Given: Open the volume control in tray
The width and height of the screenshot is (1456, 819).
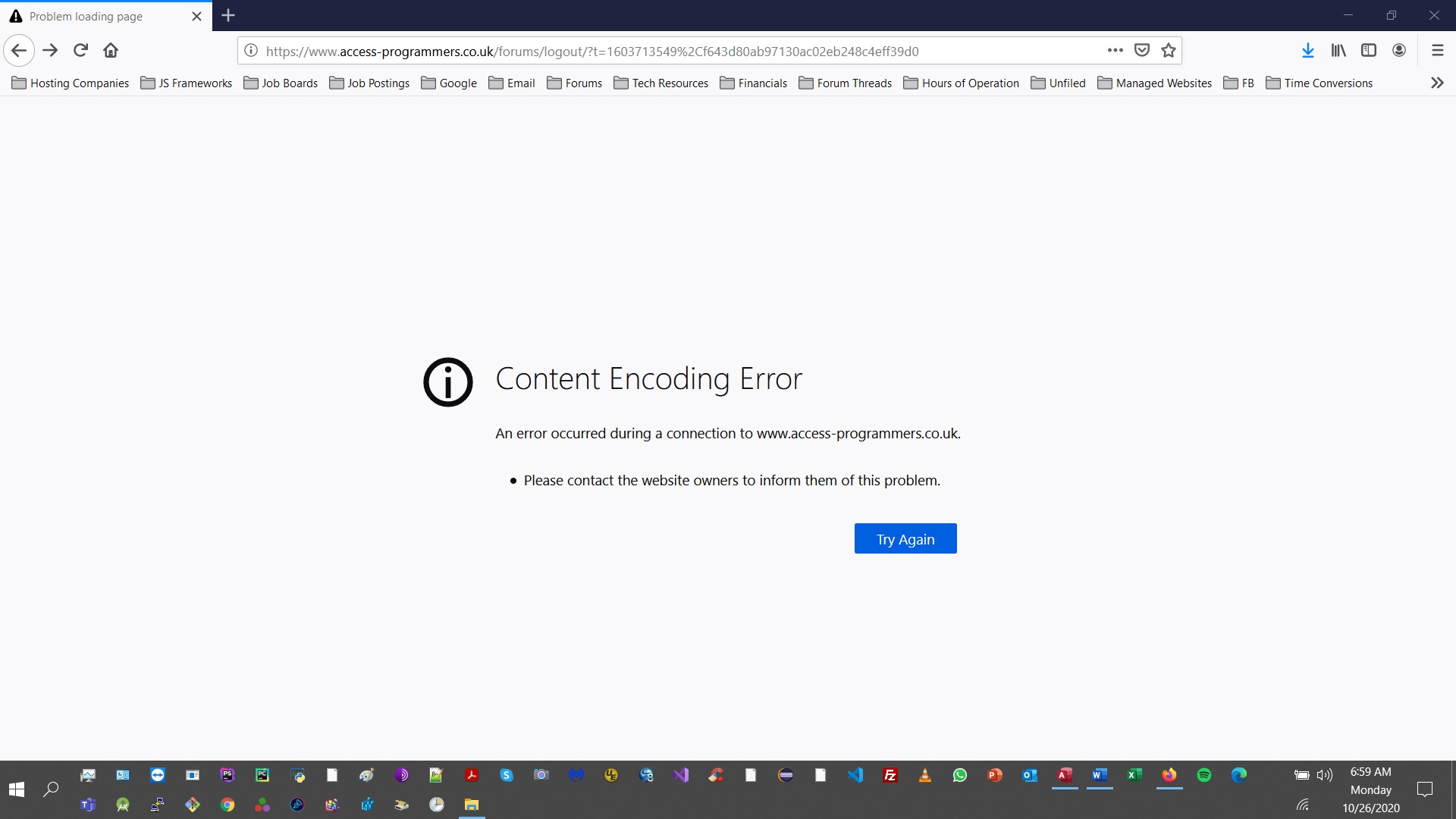Looking at the screenshot, I should coord(1325,775).
